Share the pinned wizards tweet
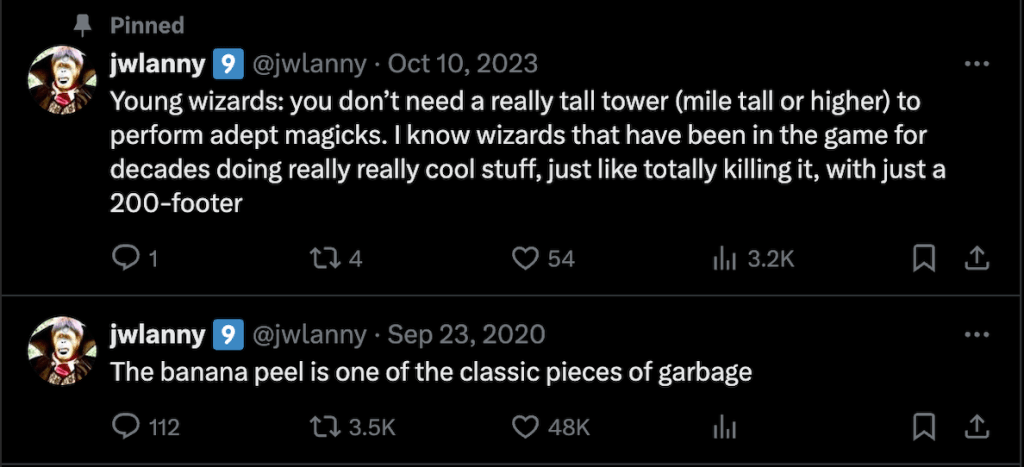The width and height of the screenshot is (1024, 467). [975, 259]
